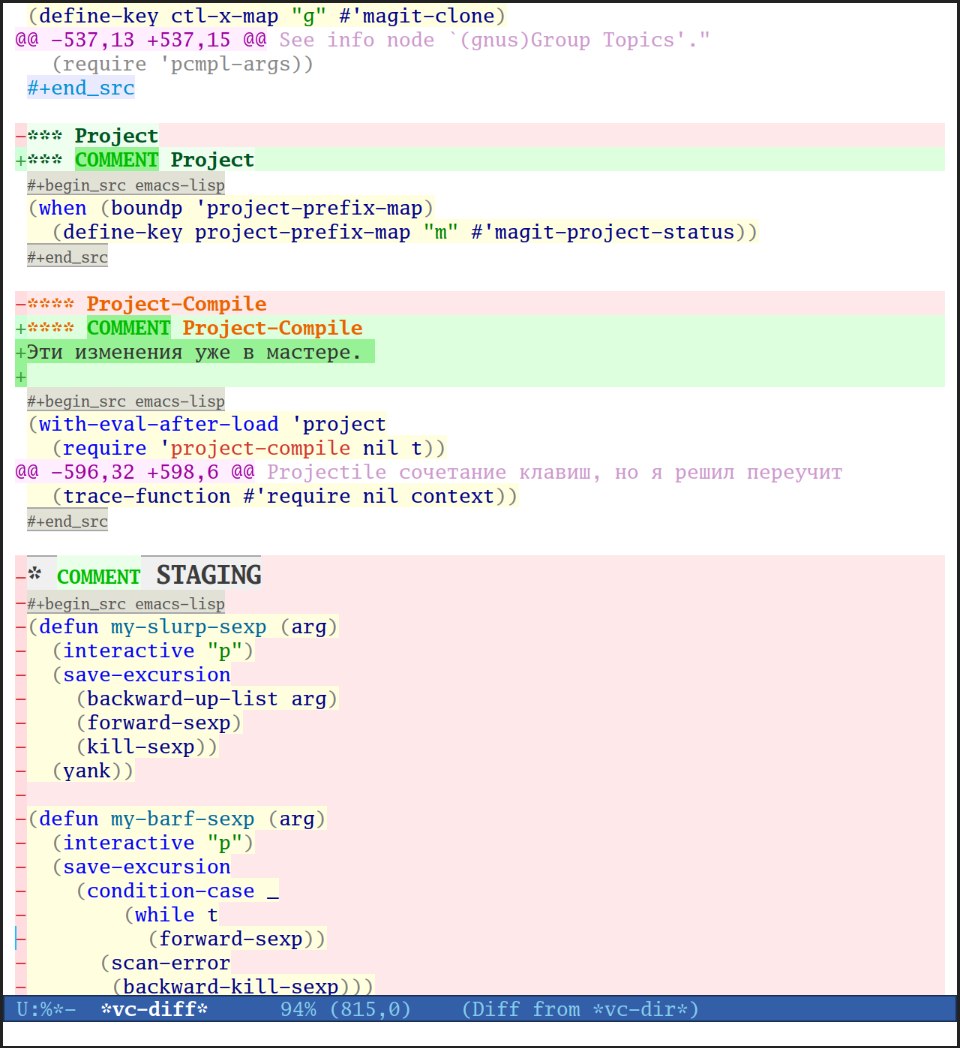This screenshot has width=960, height=1048.
Task: Click the '(kill-sexp))' line
Action: point(146,747)
